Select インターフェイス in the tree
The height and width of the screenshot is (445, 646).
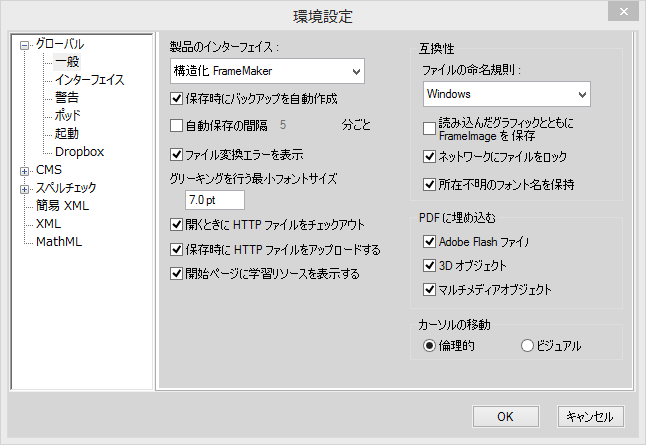[x=90, y=80]
